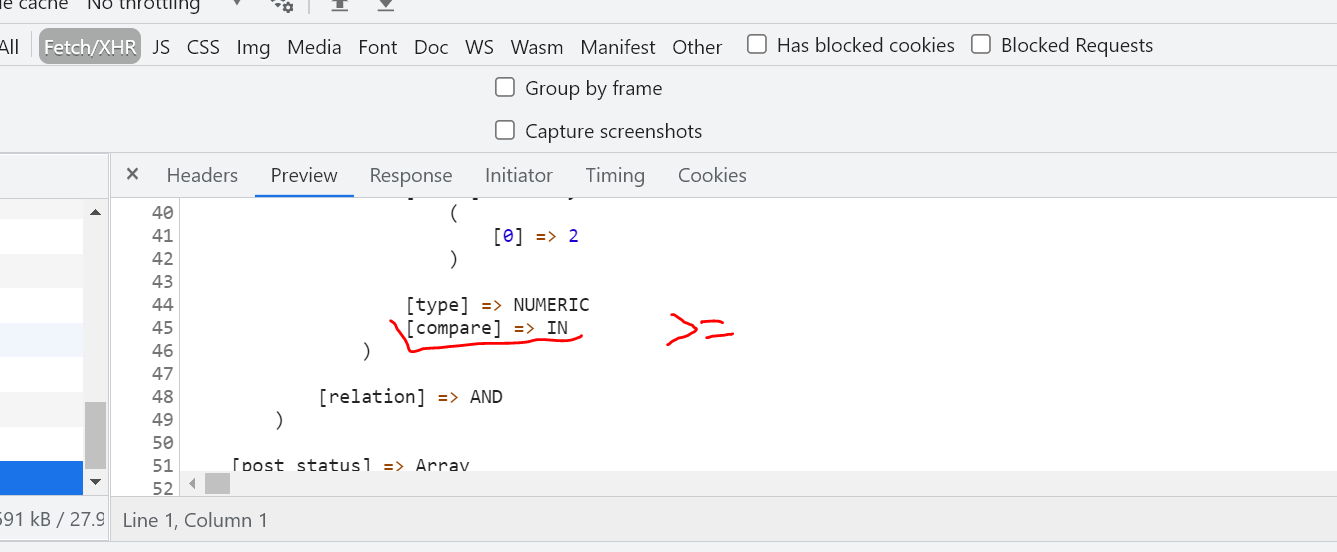
Task: Switch to the Headers tab
Action: [x=202, y=175]
